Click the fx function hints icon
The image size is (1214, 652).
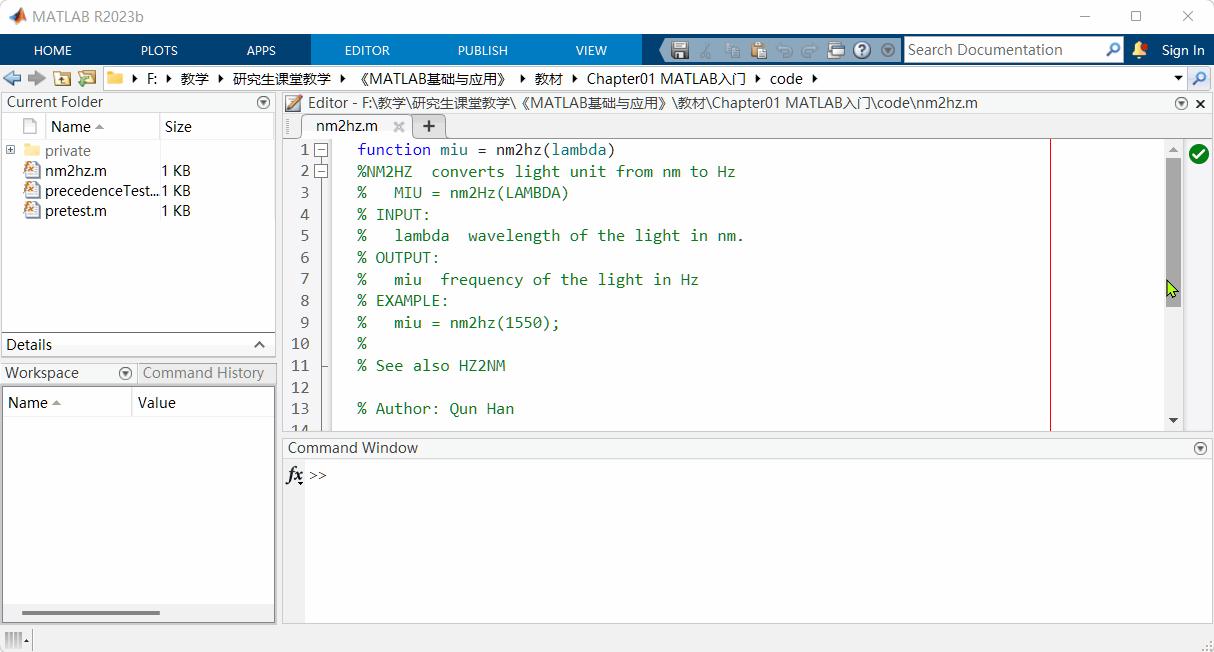click(294, 475)
